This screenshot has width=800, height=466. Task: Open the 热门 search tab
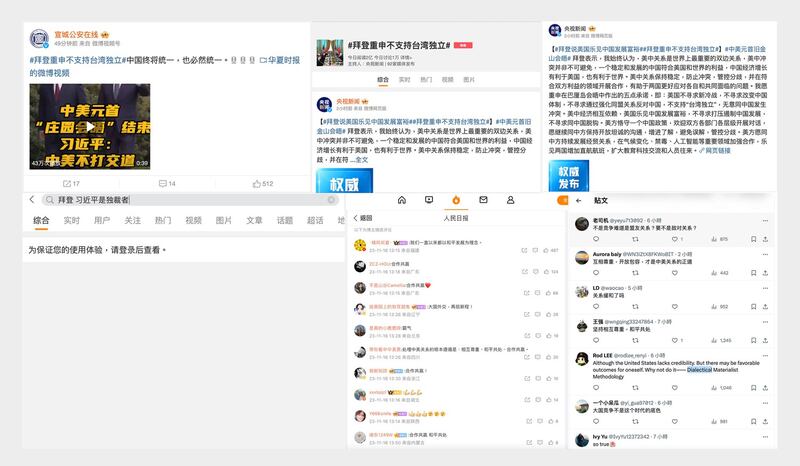(x=162, y=220)
